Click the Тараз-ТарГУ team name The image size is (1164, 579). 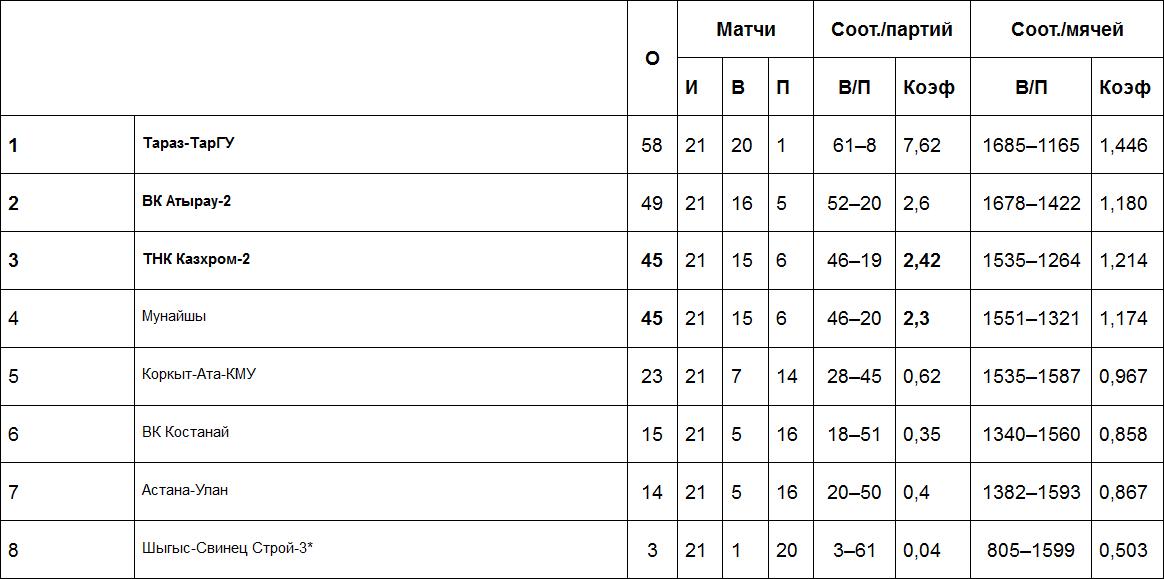point(189,143)
